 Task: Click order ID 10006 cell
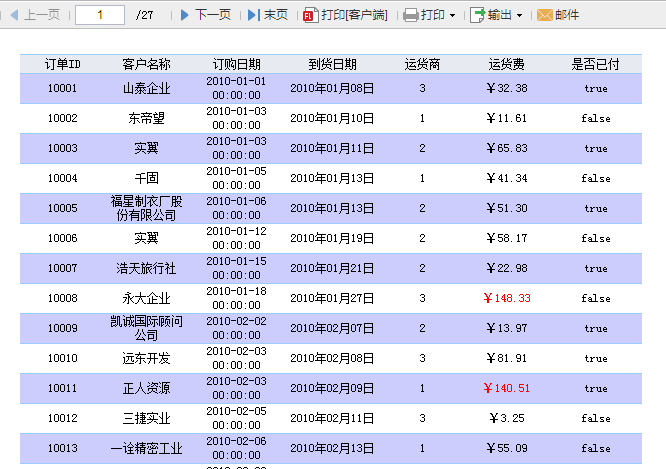tap(62, 238)
